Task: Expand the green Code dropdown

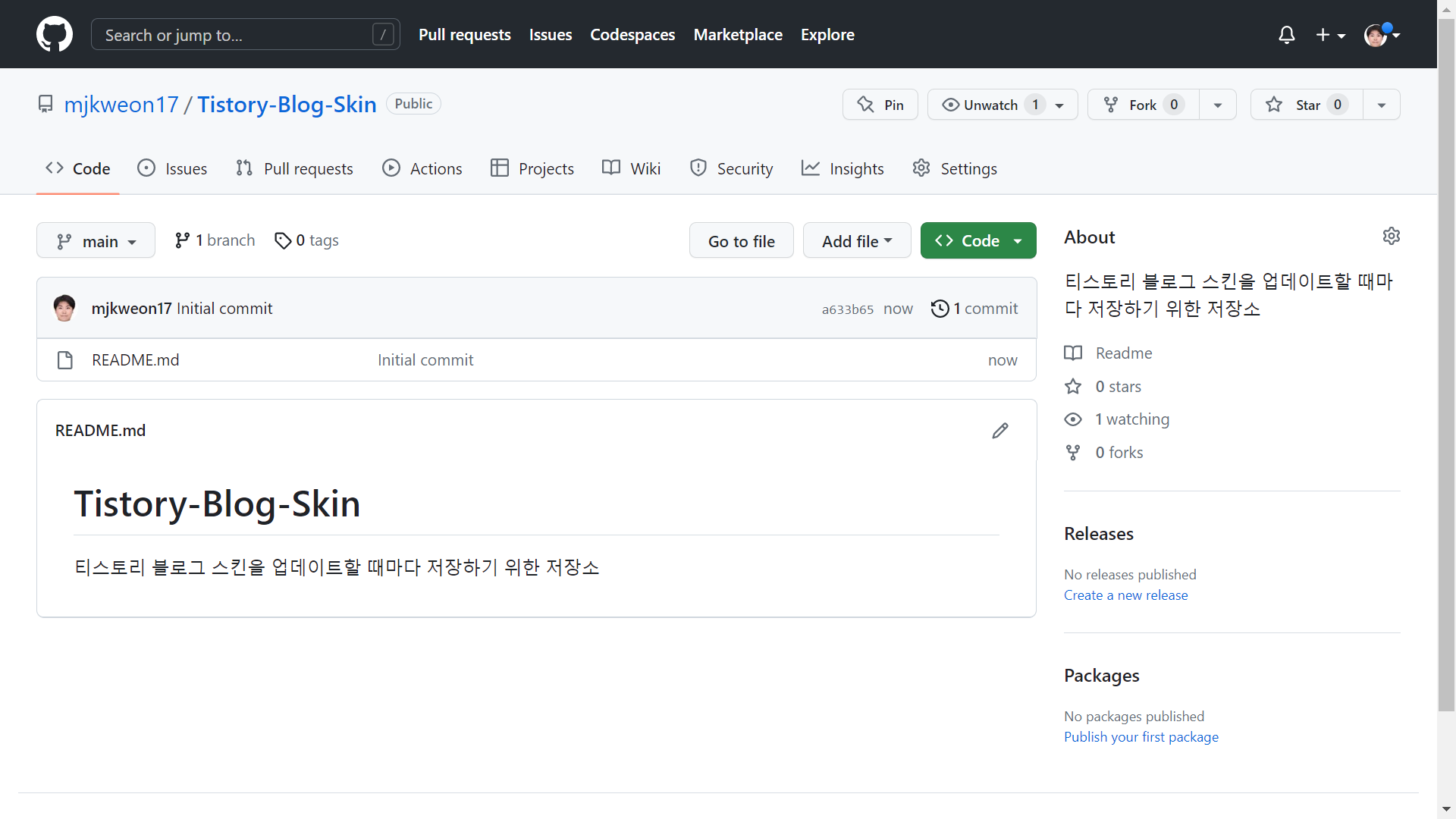Action: tap(977, 241)
